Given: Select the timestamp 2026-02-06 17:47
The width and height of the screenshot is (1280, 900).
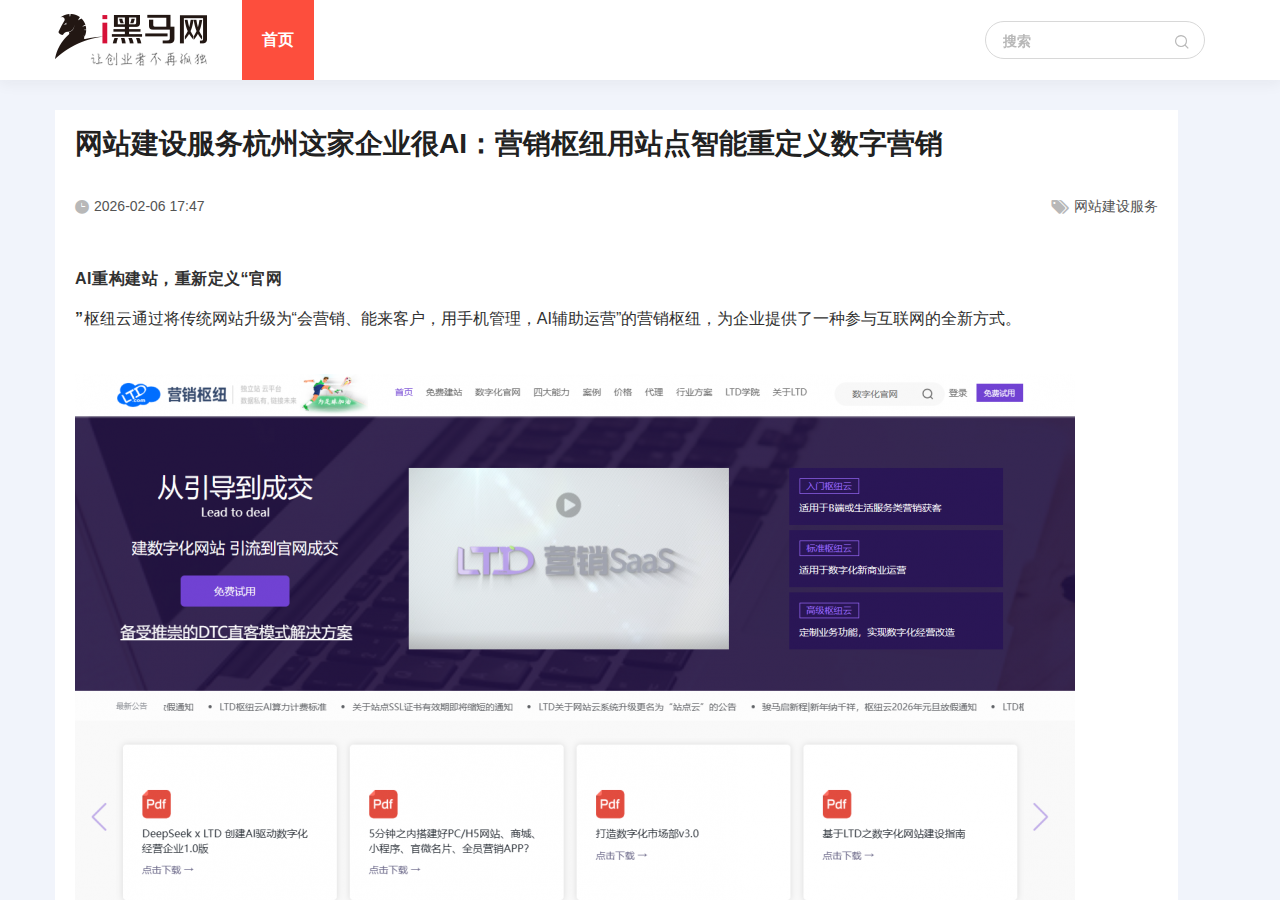Looking at the screenshot, I should [149, 207].
